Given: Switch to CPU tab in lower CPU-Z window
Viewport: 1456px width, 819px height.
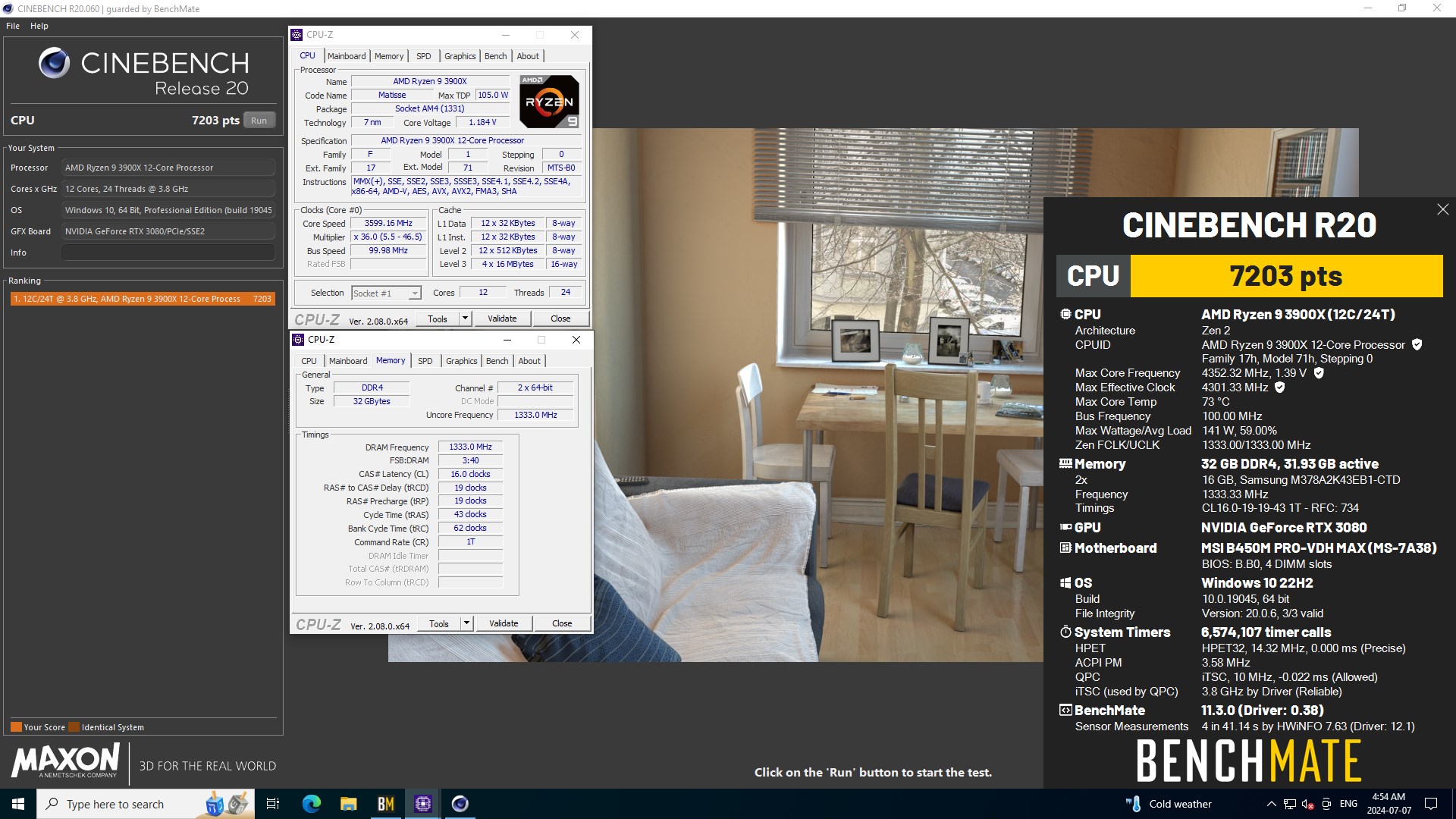Looking at the screenshot, I should [309, 361].
